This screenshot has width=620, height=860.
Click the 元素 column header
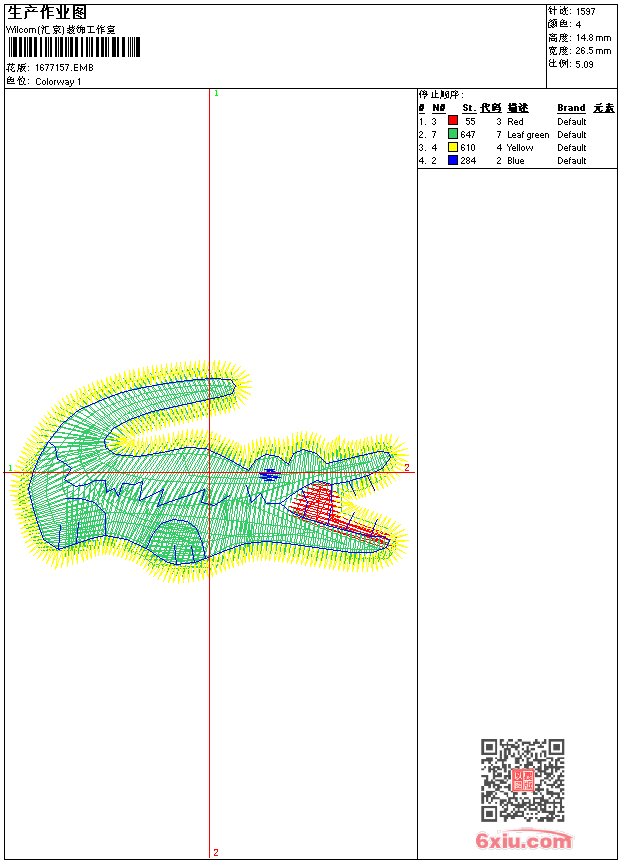[604, 108]
